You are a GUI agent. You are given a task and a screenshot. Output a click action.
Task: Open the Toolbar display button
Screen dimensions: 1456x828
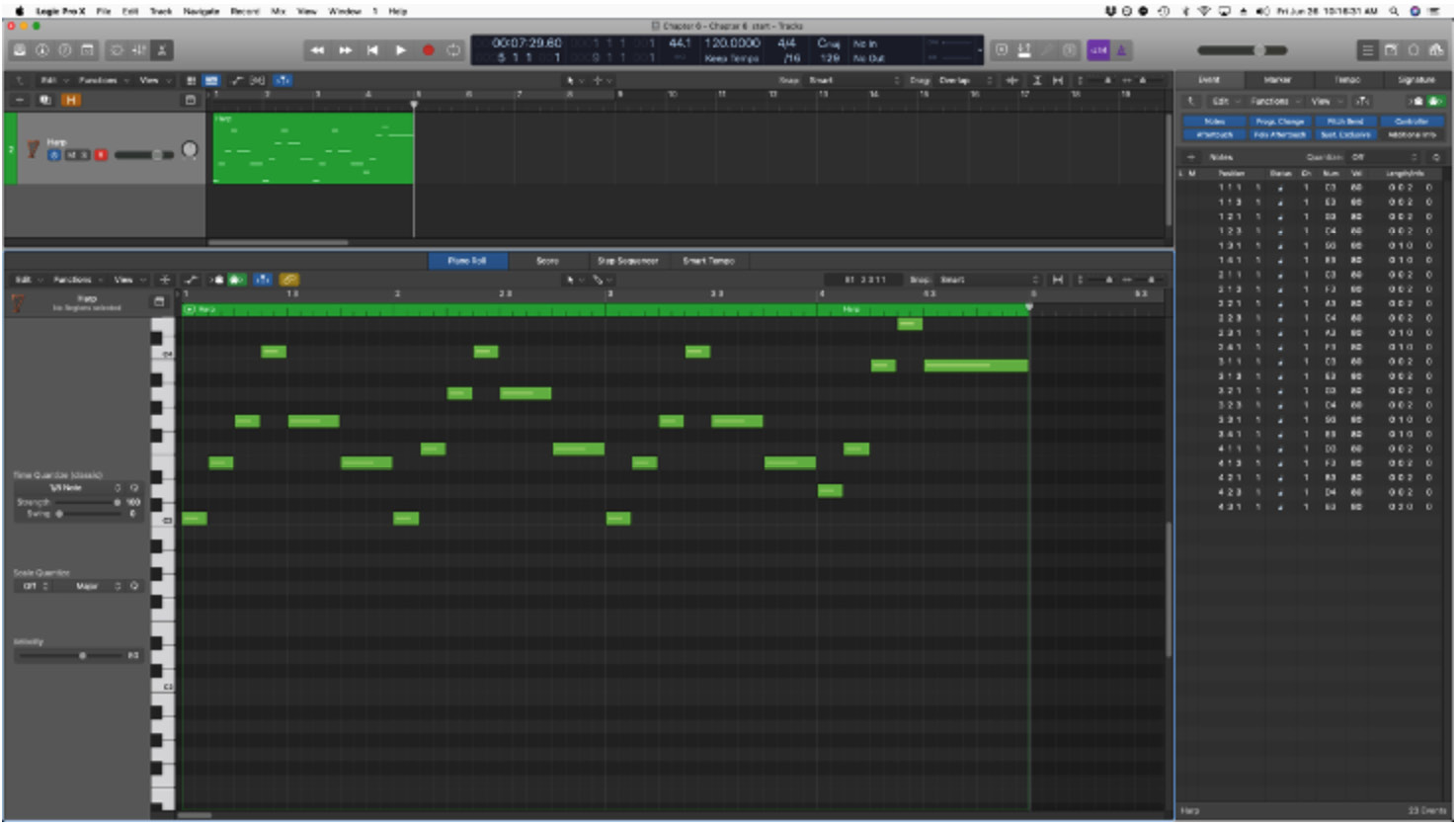click(87, 50)
